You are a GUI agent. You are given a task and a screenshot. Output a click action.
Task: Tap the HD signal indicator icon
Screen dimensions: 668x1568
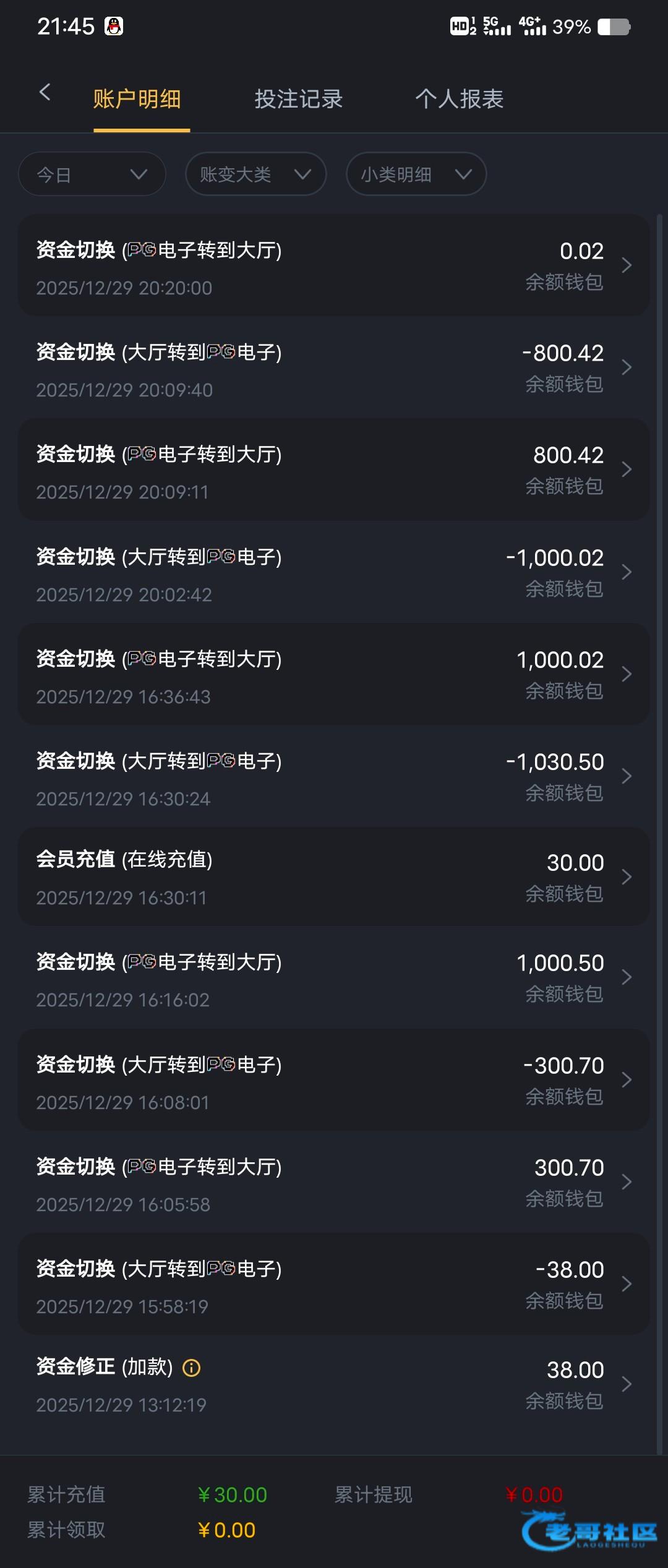click(463, 27)
